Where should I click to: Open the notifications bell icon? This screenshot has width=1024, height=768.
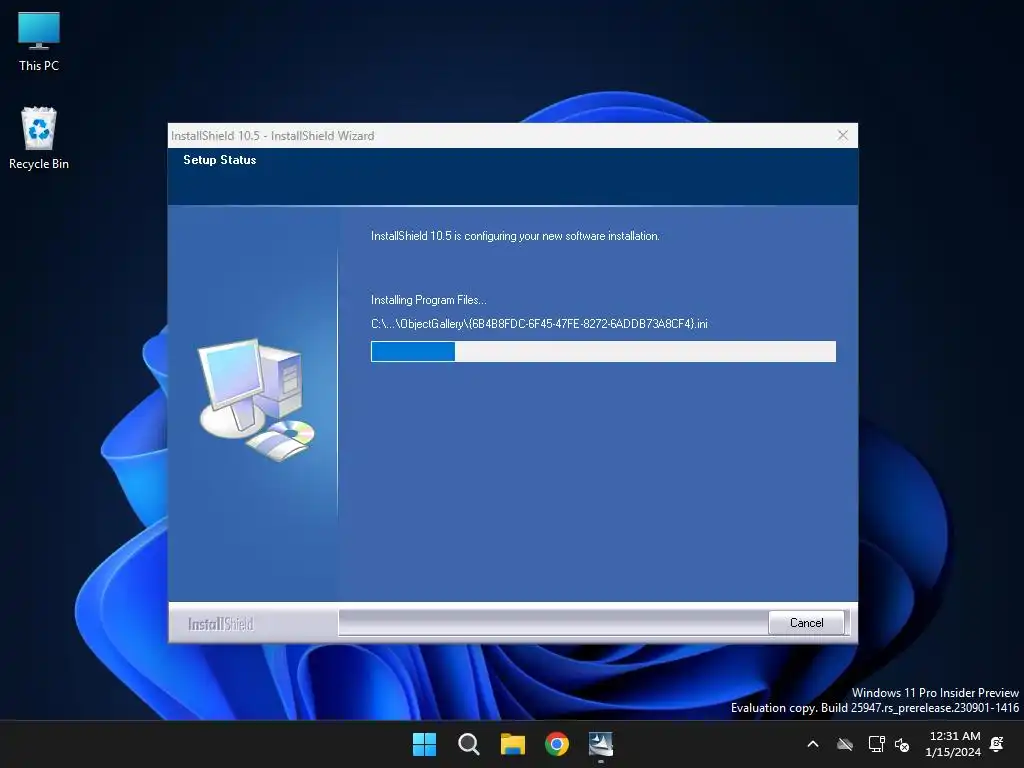coord(997,744)
